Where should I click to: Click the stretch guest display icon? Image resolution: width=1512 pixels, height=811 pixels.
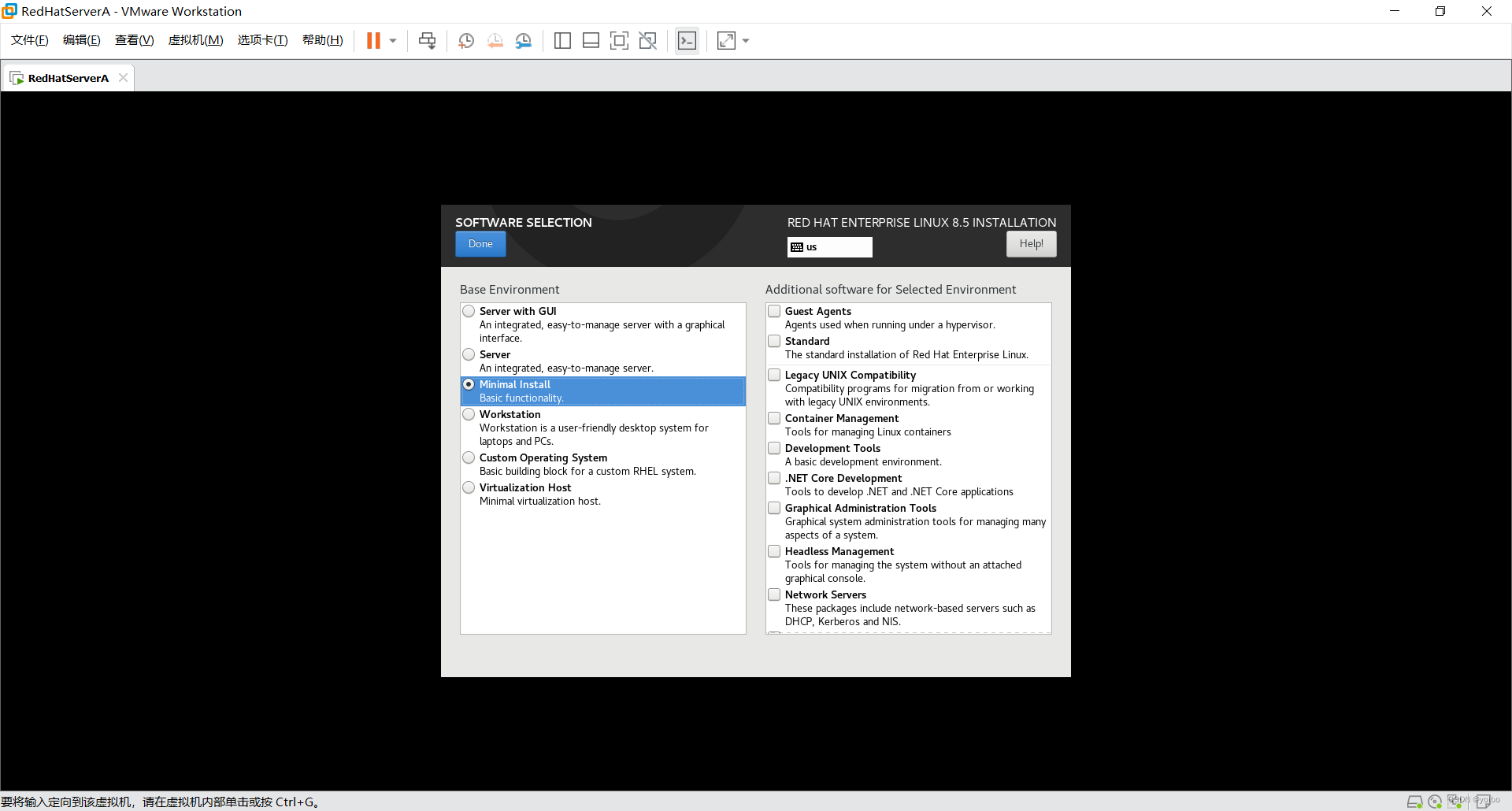point(726,41)
